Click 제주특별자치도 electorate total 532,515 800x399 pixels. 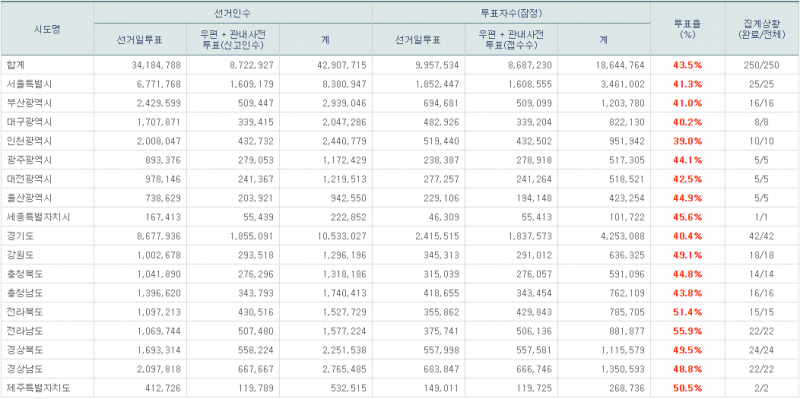click(x=349, y=388)
